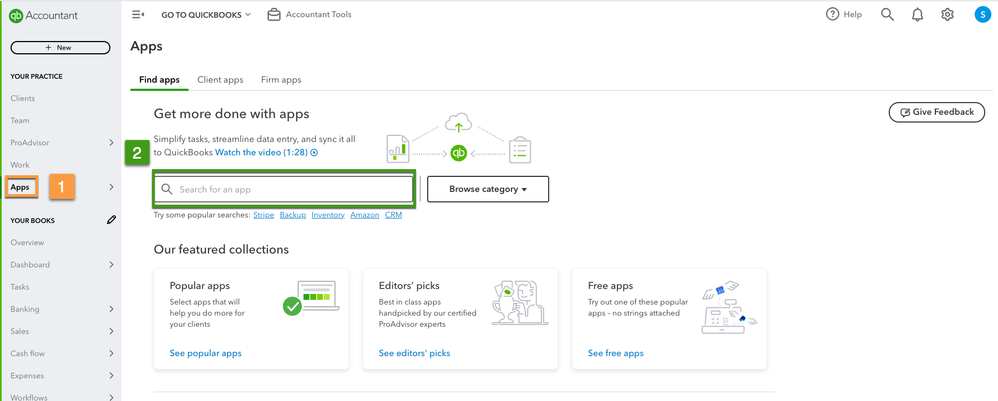
Task: Open the See popular apps link
Action: tap(206, 353)
